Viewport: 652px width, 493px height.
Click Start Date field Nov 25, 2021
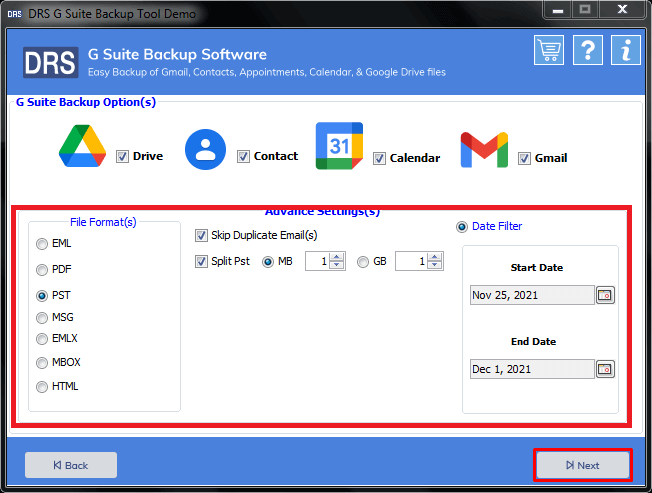pyautogui.click(x=532, y=295)
